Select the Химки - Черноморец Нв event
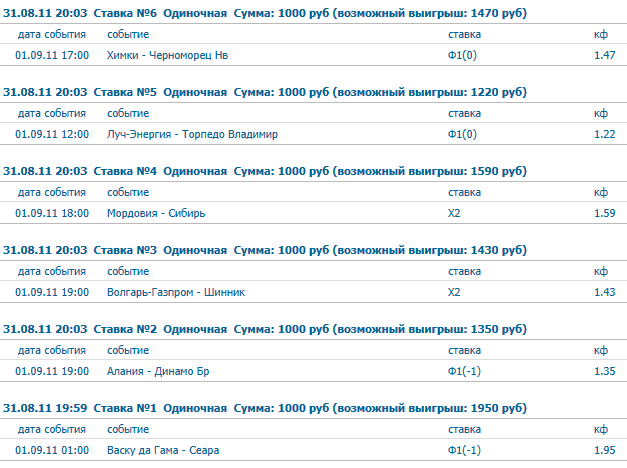This screenshot has width=627, height=468. (167, 55)
